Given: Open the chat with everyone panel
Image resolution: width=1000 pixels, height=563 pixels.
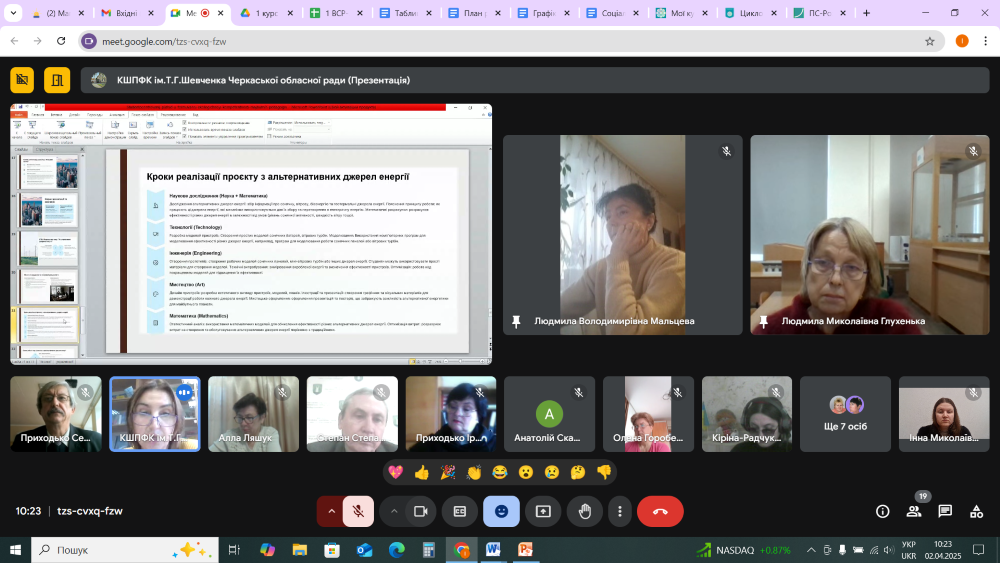Looking at the screenshot, I should [945, 511].
